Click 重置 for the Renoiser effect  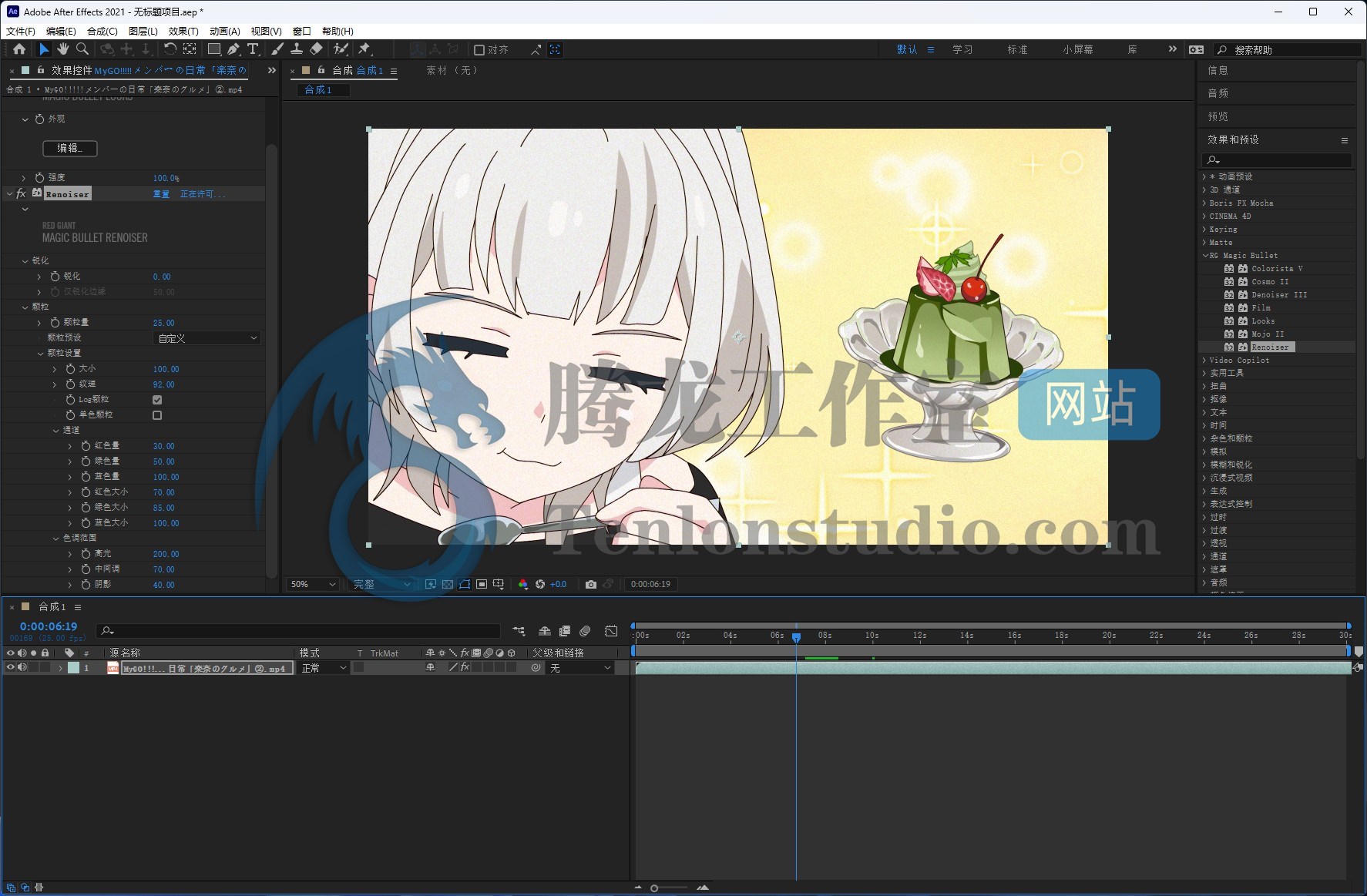(x=161, y=194)
